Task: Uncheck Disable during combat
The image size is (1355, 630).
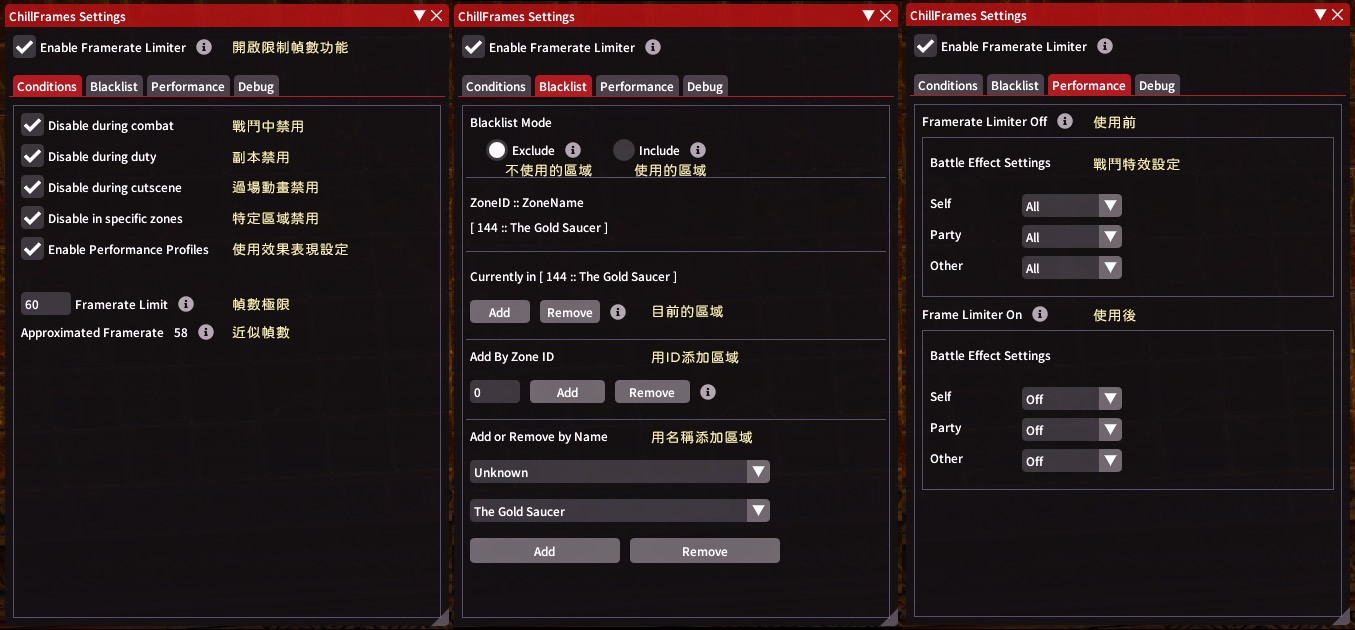Action: 33,125
